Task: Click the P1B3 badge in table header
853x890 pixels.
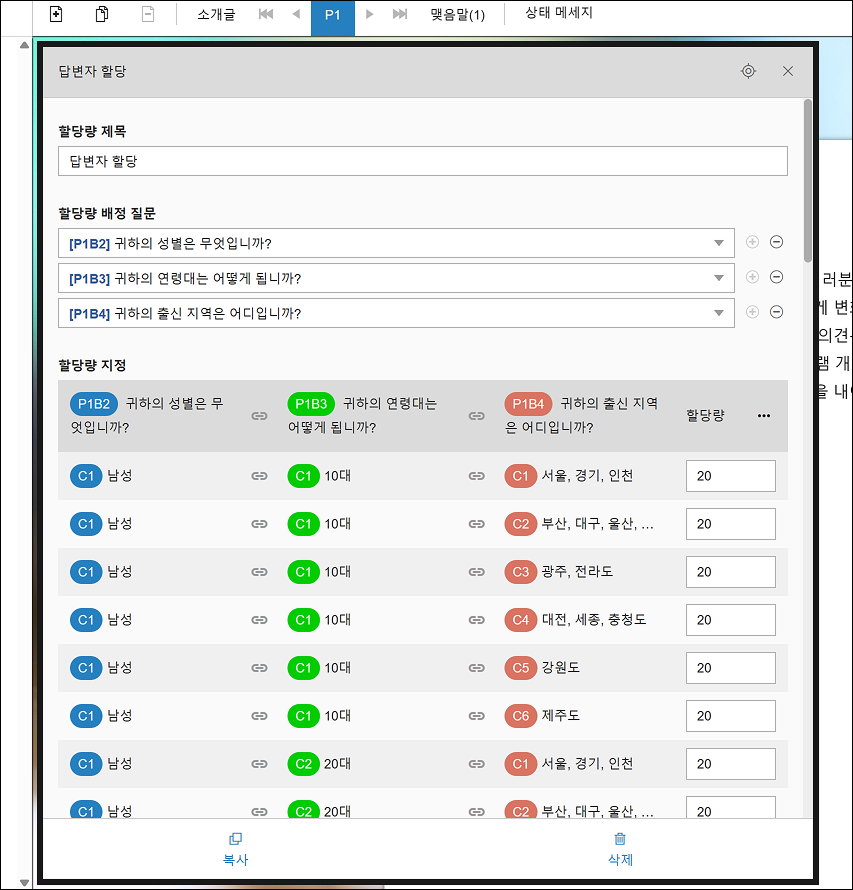Action: (x=311, y=404)
